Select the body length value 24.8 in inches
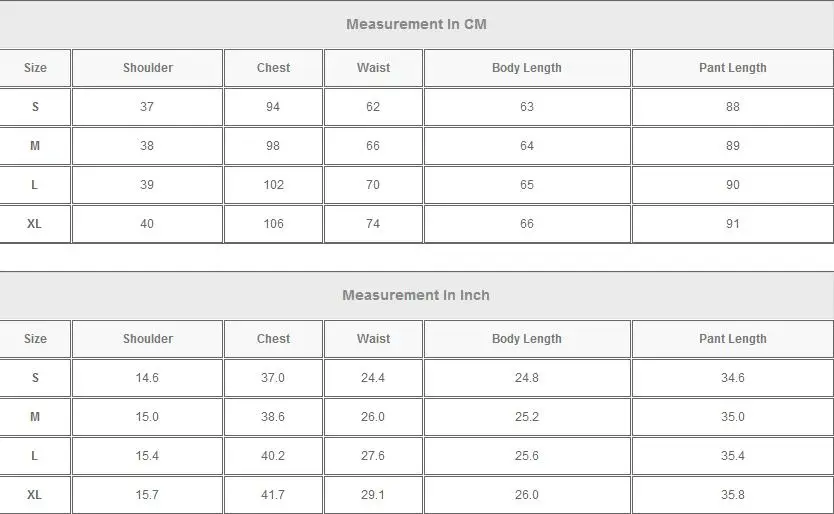The height and width of the screenshot is (514, 834). [527, 378]
